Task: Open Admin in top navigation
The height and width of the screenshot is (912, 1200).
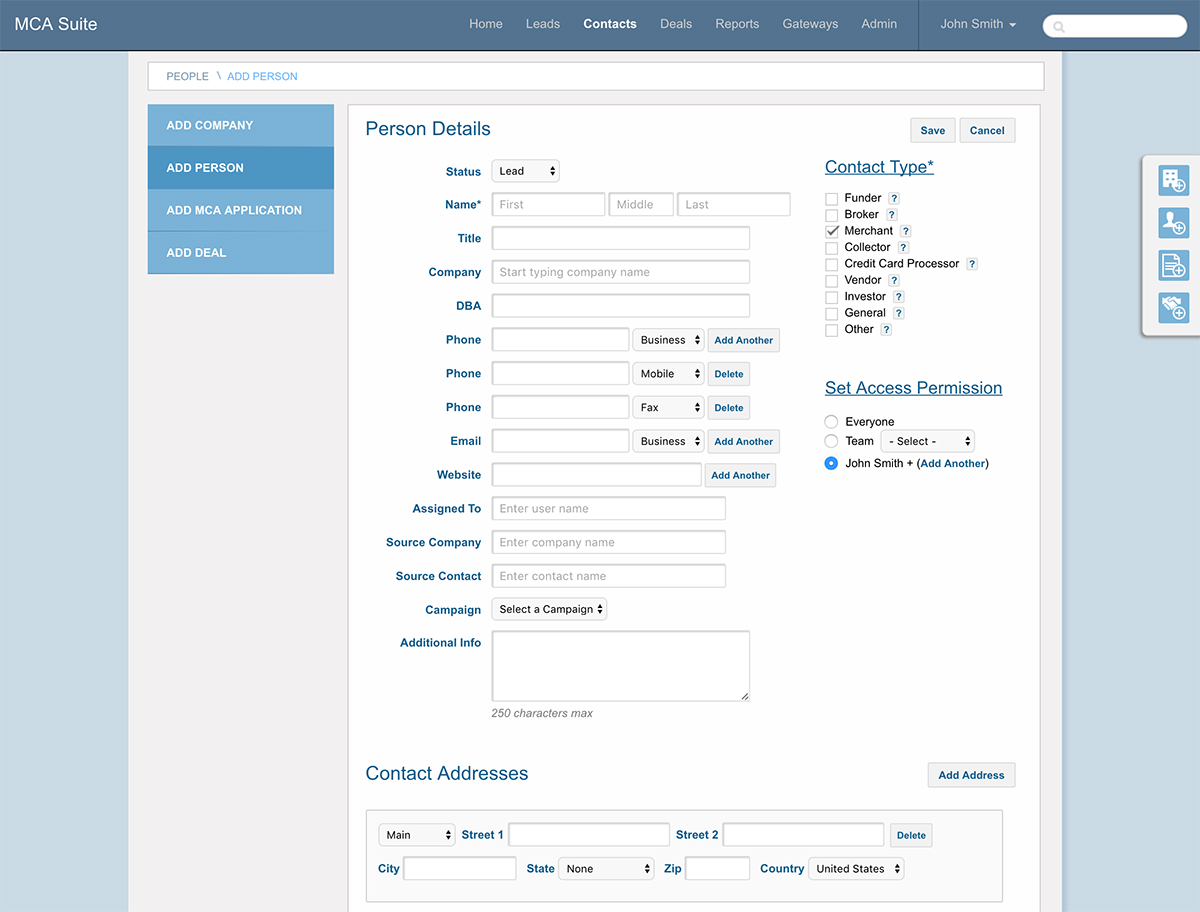Action: click(x=879, y=24)
